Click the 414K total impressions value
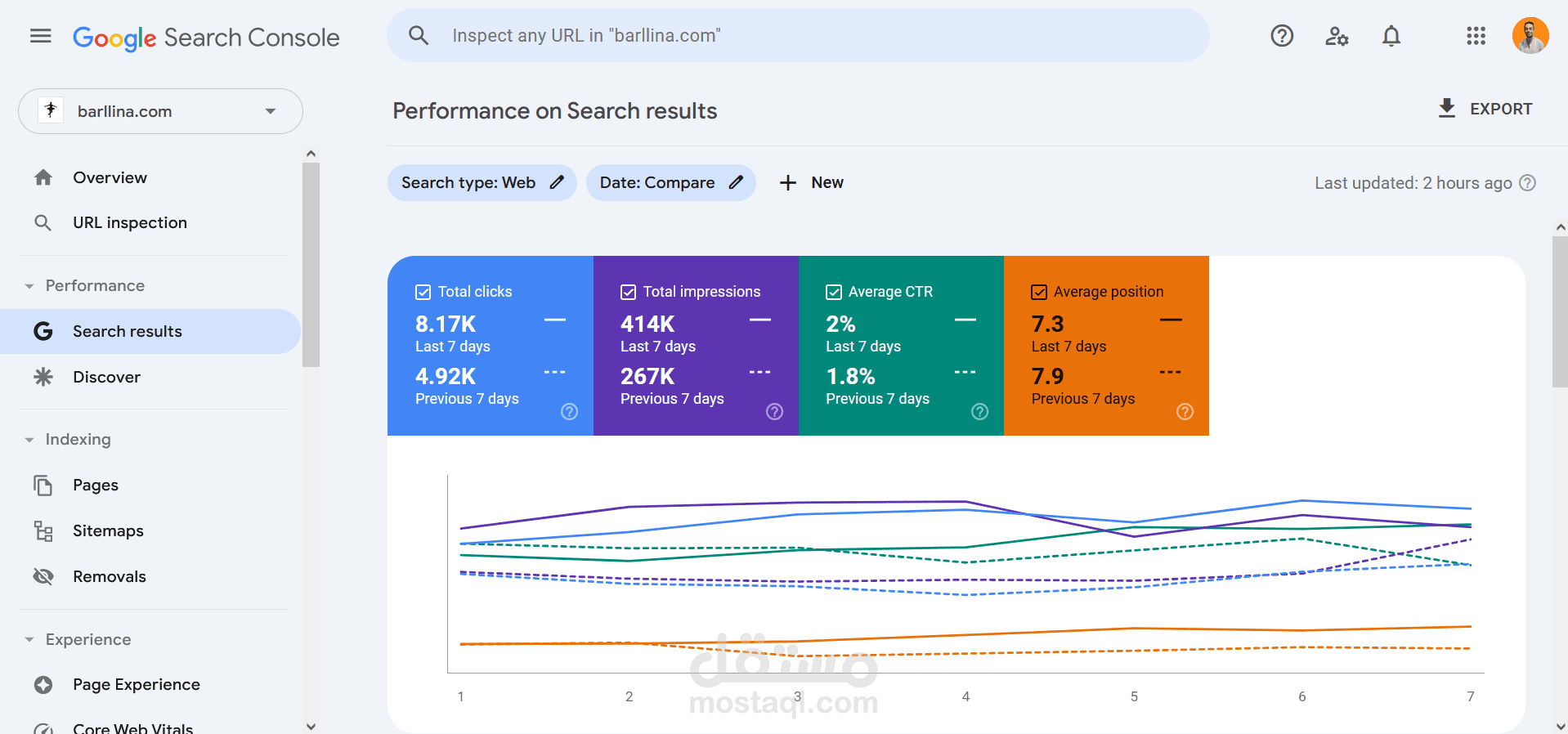The width and height of the screenshot is (1568, 734). [x=647, y=324]
